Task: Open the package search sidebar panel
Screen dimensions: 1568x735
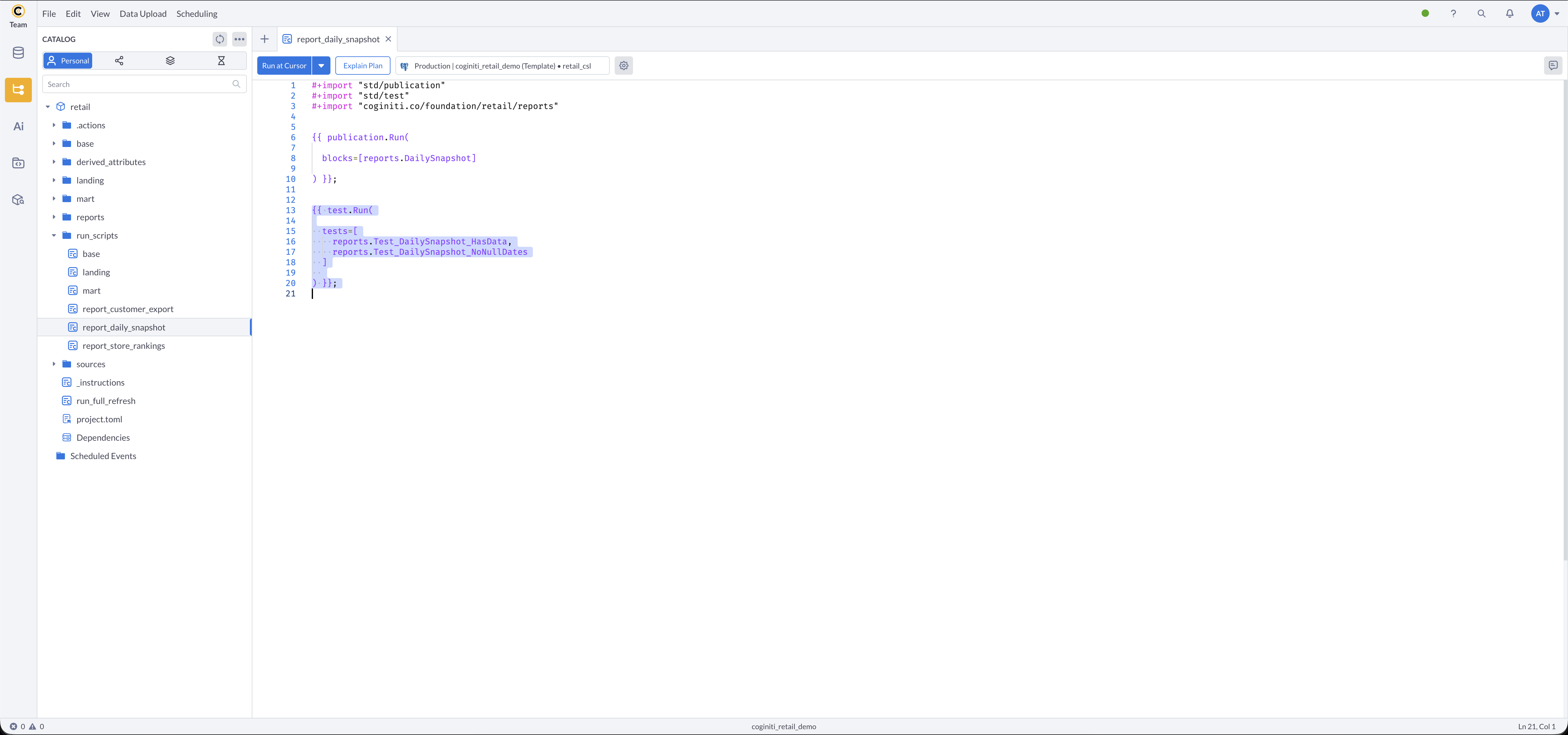Action: pos(18,199)
